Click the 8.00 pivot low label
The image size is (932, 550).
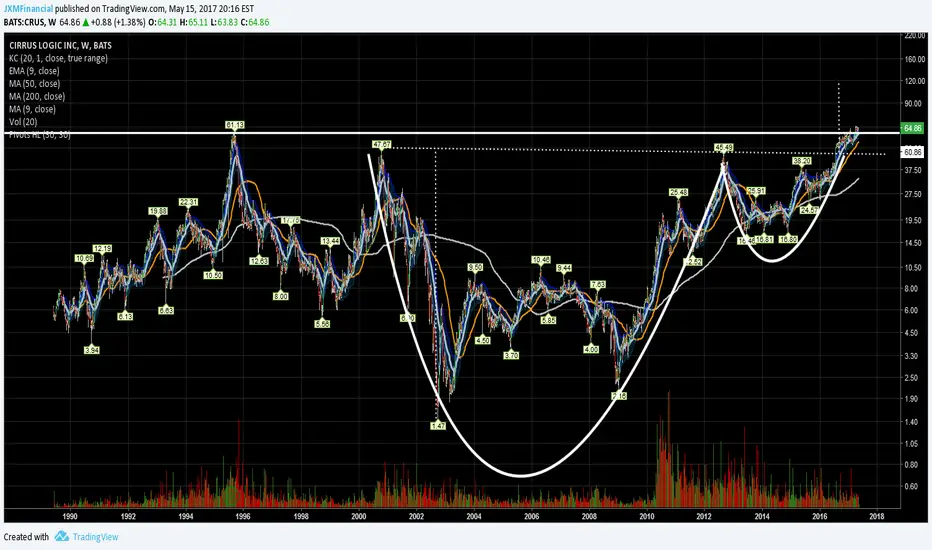click(281, 296)
